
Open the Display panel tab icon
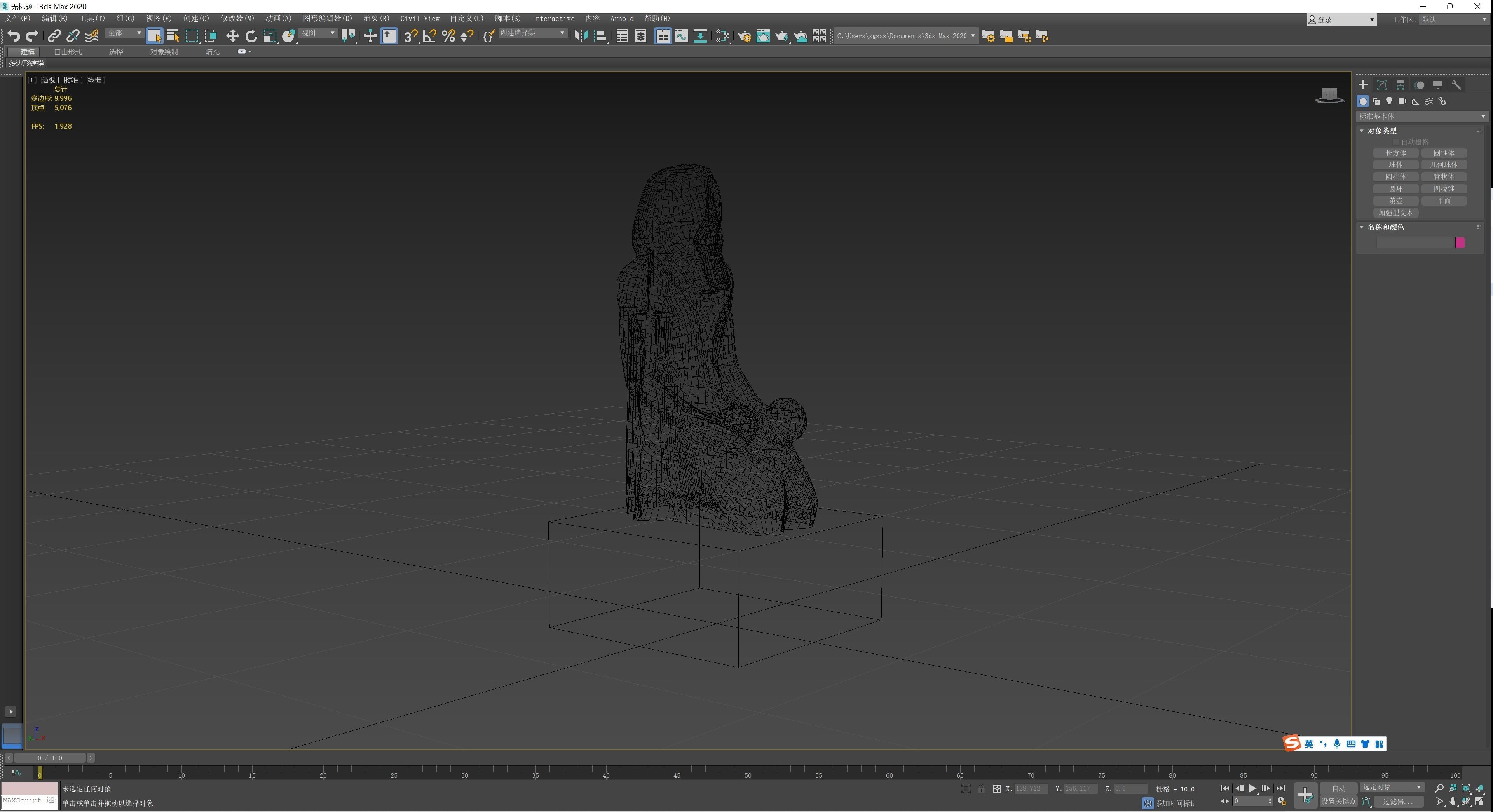(x=1437, y=85)
